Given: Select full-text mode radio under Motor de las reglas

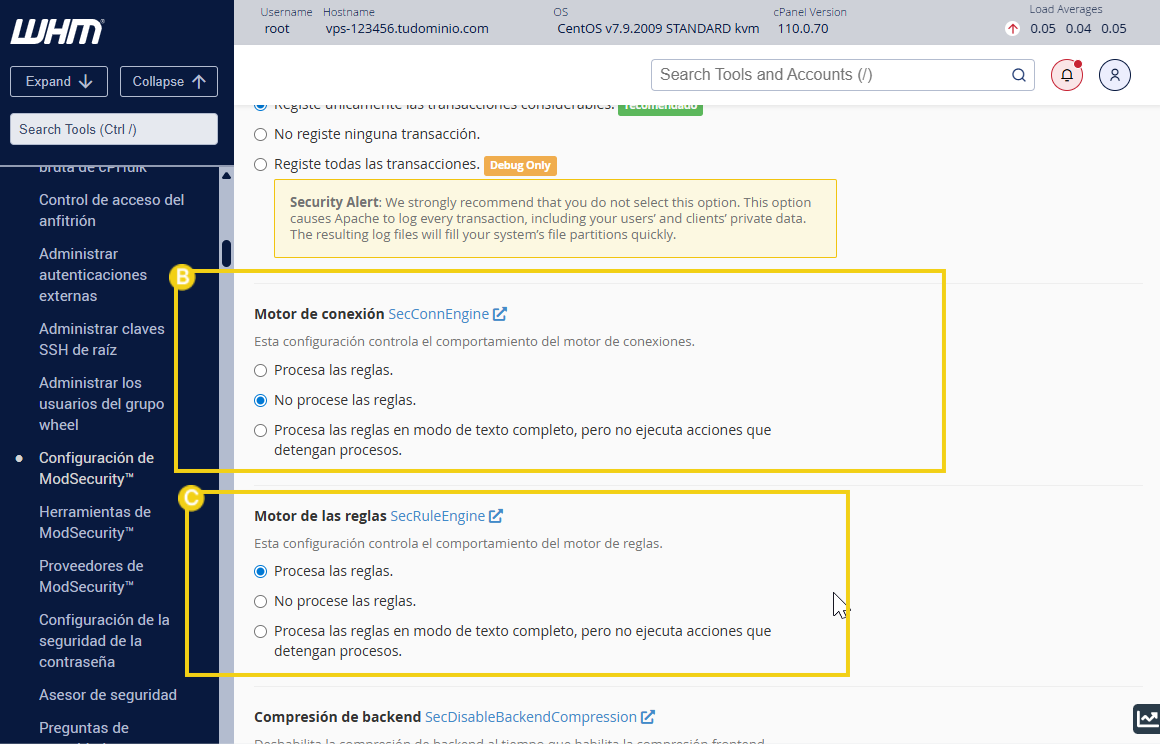Looking at the screenshot, I should tap(260, 632).
